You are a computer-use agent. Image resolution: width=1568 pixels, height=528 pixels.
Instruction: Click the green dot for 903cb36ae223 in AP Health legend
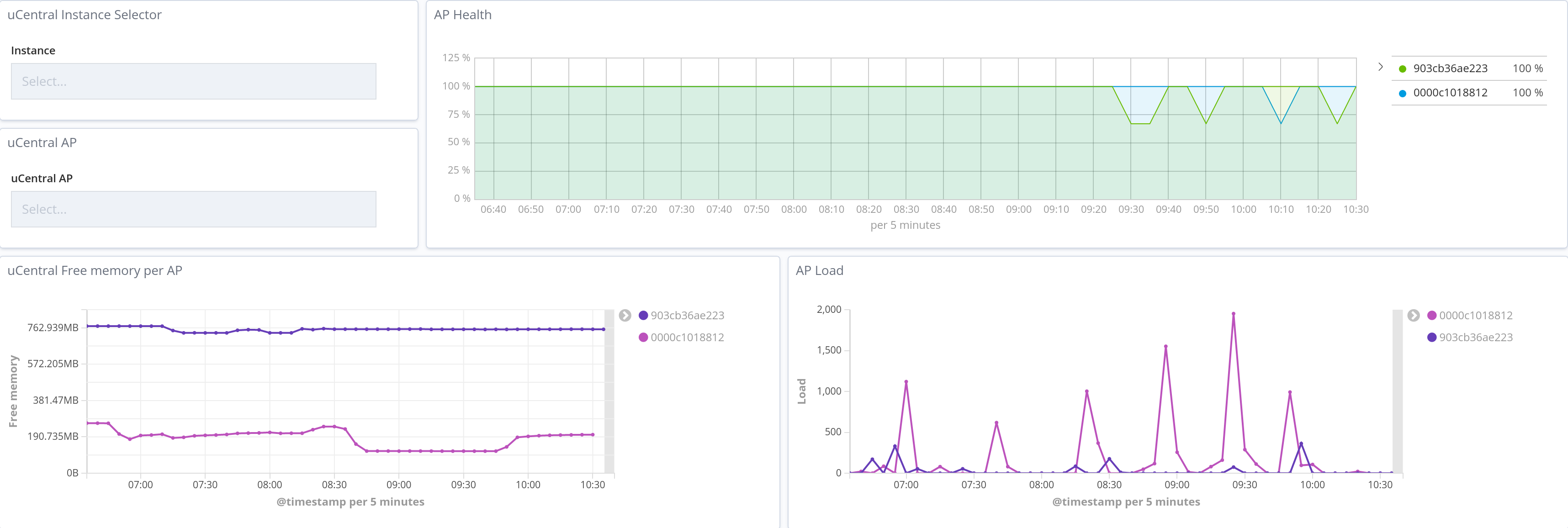(x=1401, y=68)
